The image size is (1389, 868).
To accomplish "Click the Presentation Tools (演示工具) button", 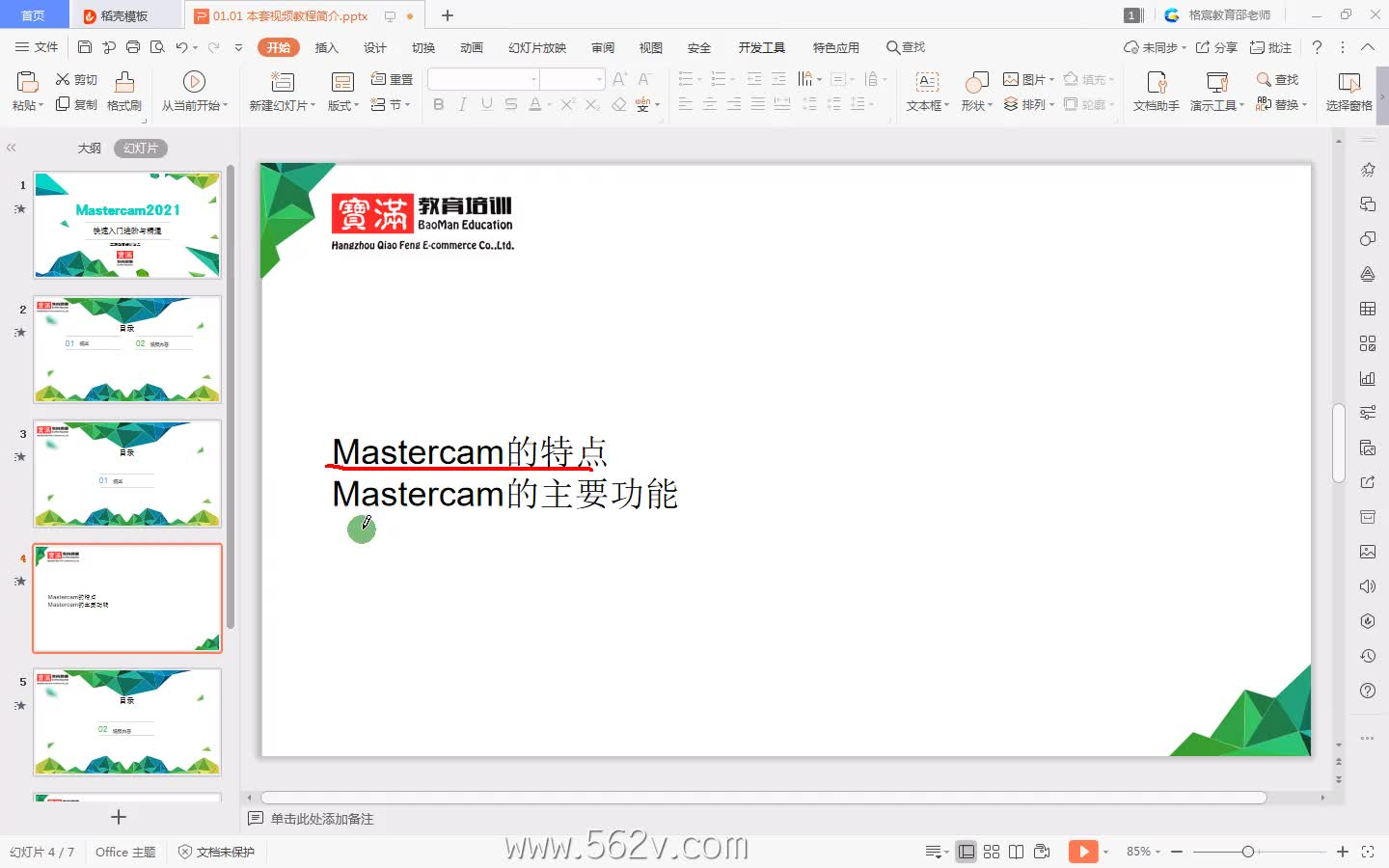I will (x=1217, y=92).
